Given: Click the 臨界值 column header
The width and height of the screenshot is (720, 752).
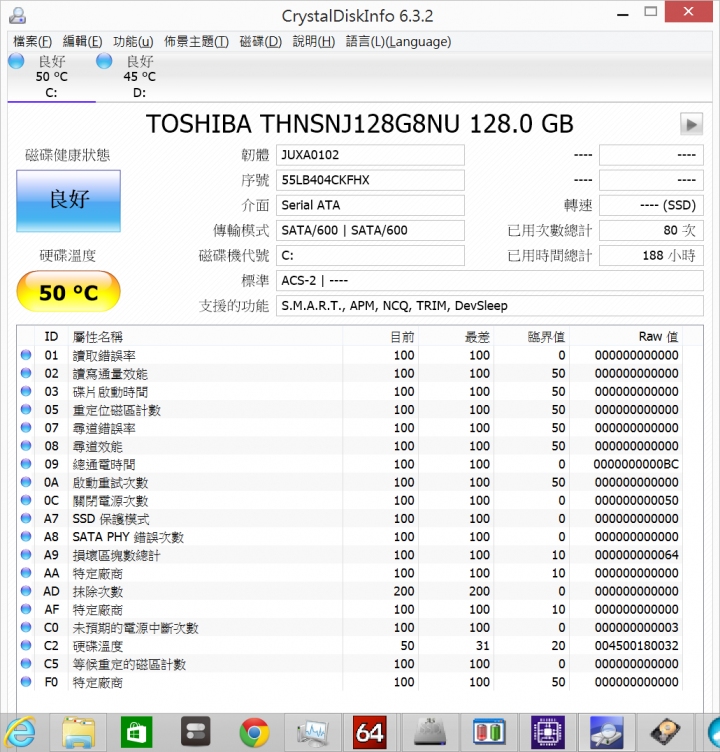Looking at the screenshot, I should [532, 337].
